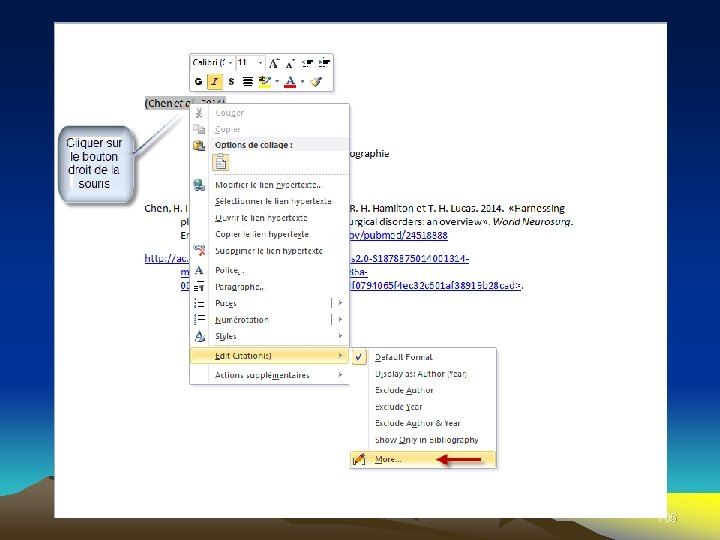The width and height of the screenshot is (720, 540).
Task: Open the Calibri font name dropdown
Action: click(230, 62)
